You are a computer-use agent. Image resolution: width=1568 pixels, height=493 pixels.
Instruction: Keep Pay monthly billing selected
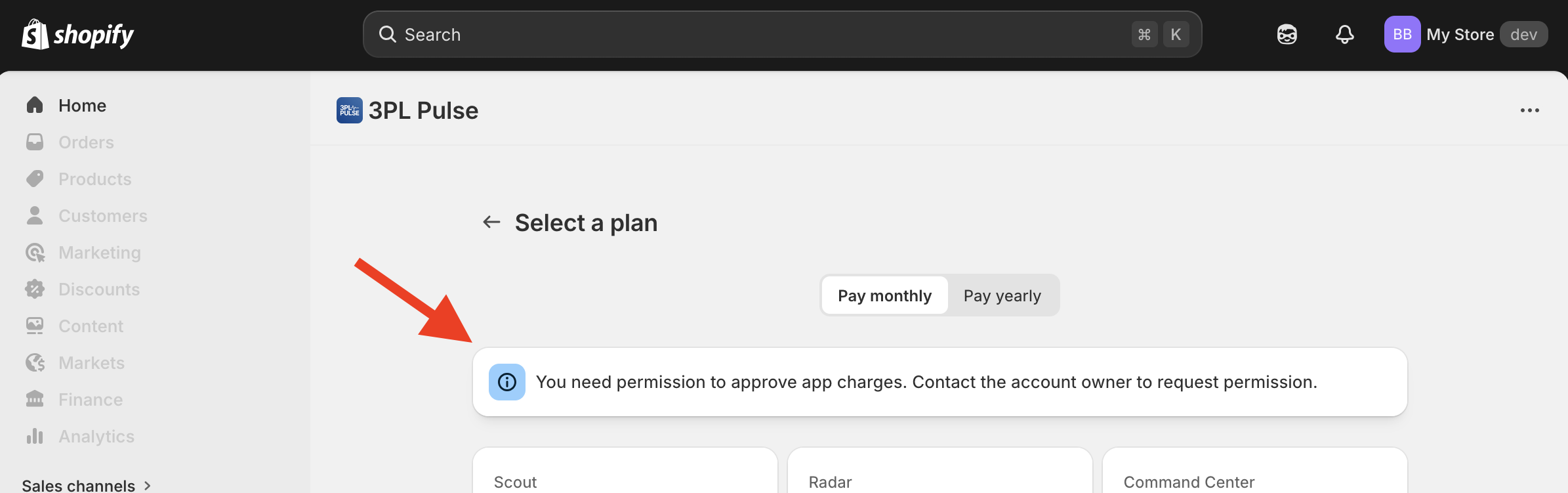pos(884,295)
